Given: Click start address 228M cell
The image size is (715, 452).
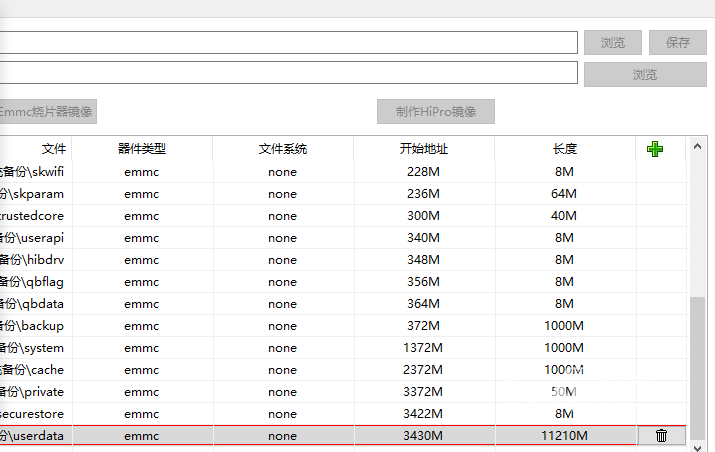Looking at the screenshot, I should coord(424,172).
